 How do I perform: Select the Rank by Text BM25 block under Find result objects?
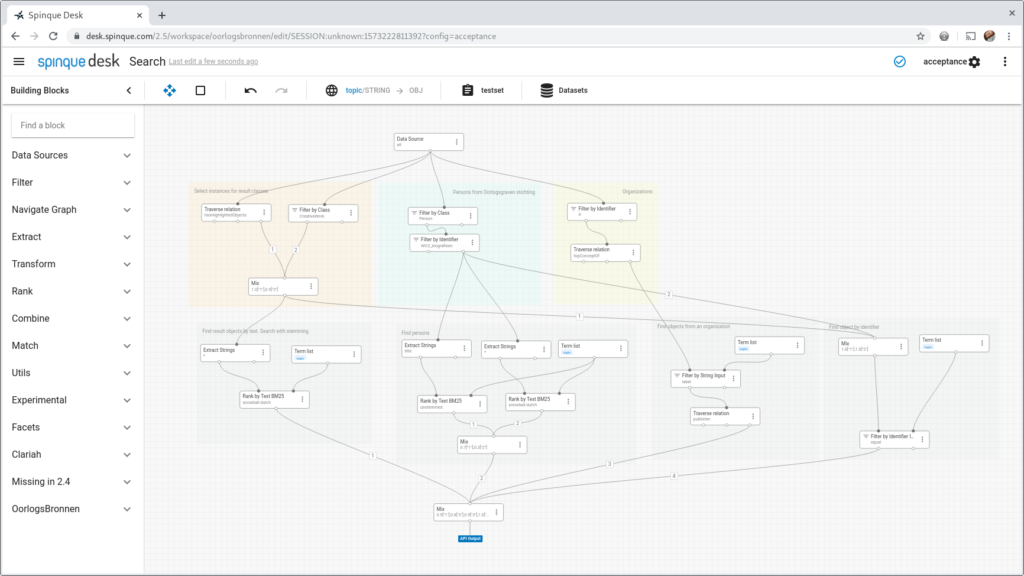[274, 399]
